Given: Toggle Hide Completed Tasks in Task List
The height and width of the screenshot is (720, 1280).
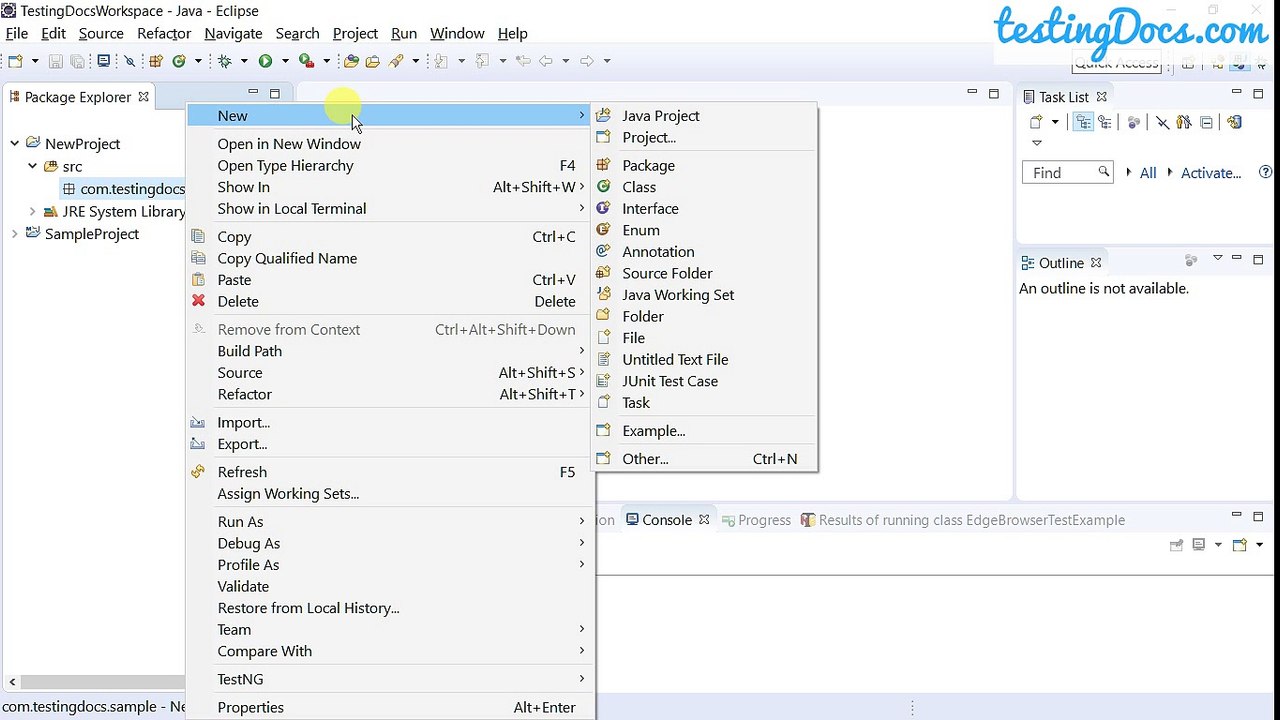Looking at the screenshot, I should [1162, 122].
